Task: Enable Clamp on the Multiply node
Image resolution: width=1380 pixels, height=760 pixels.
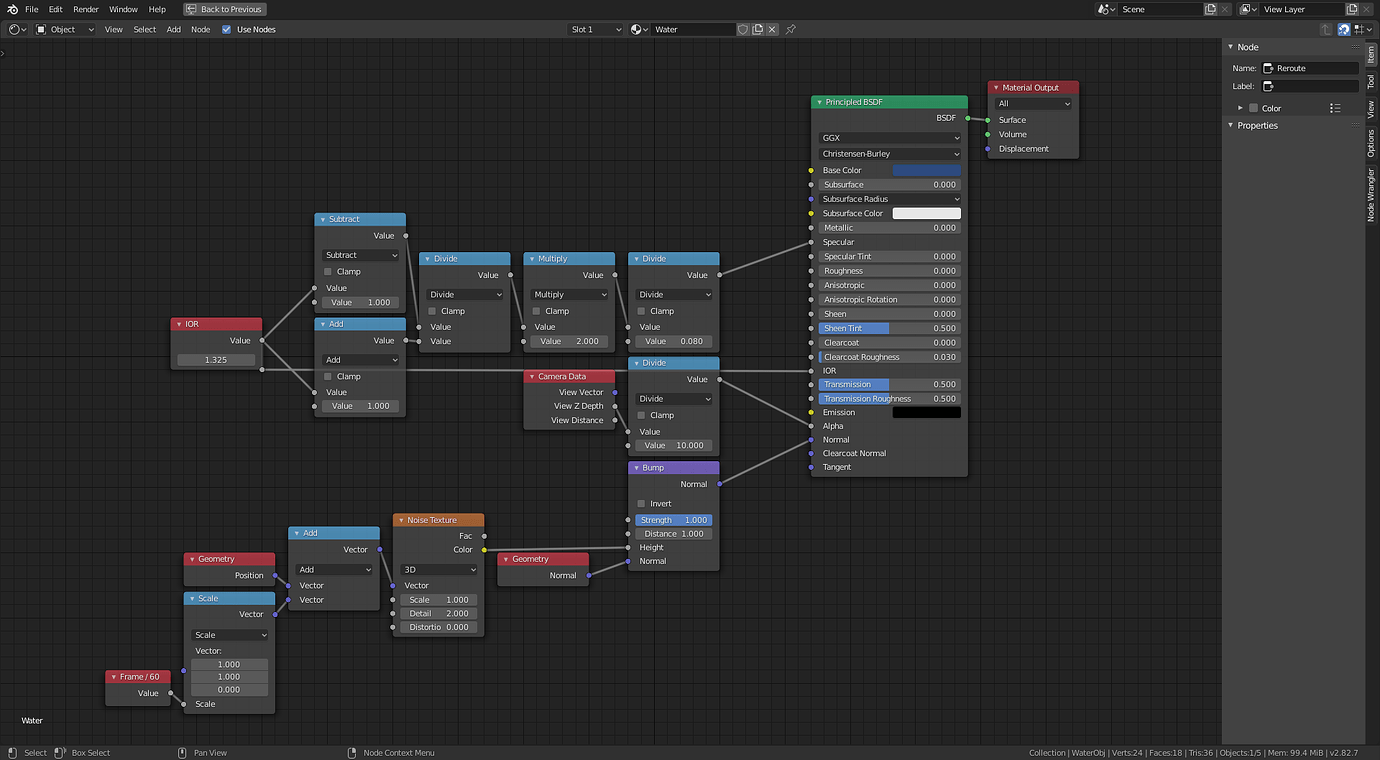Action: point(537,311)
